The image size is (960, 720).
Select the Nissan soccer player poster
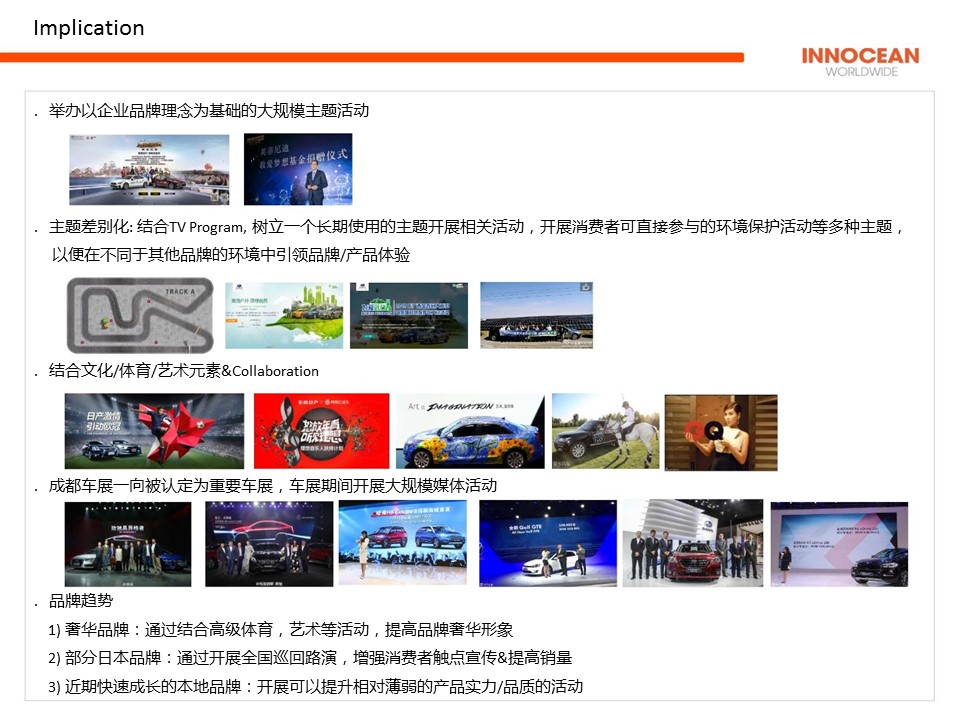[154, 431]
